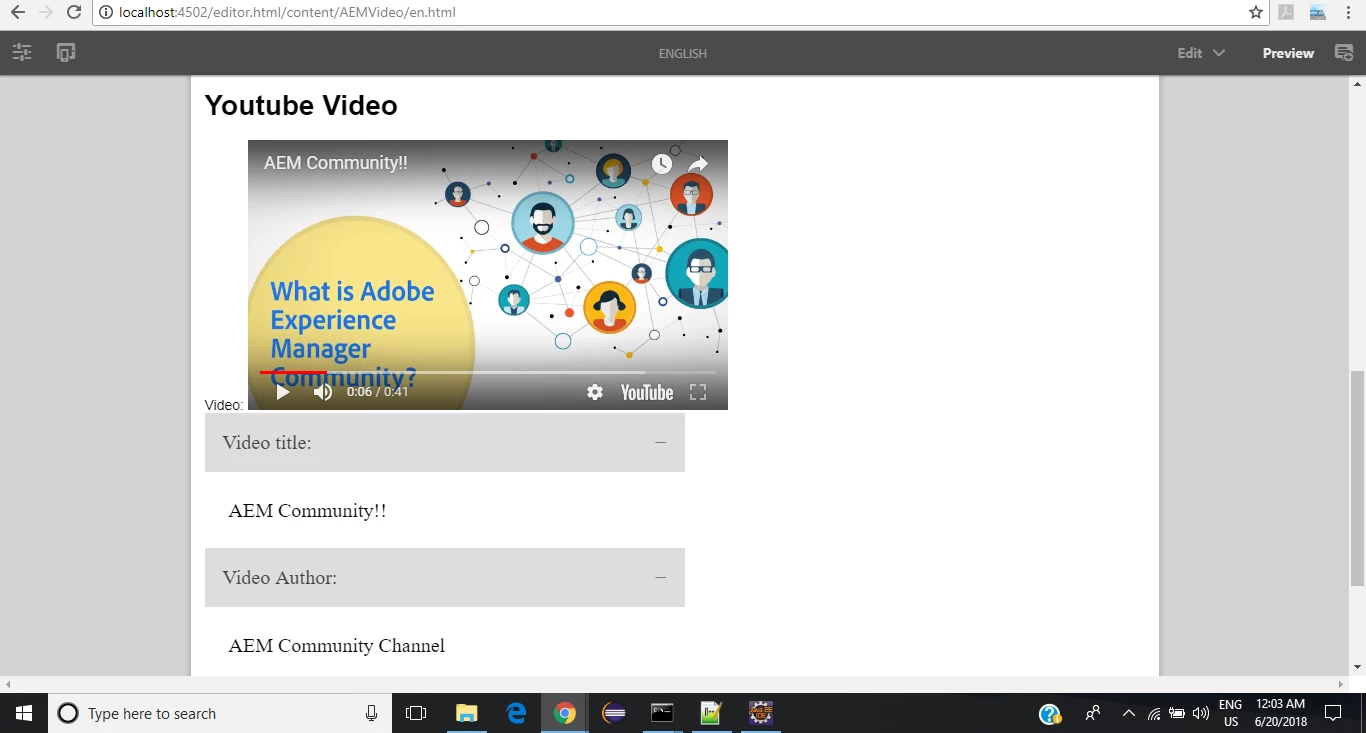Open the YouTube player settings gear
This screenshot has width=1366, height=733.
595,392
